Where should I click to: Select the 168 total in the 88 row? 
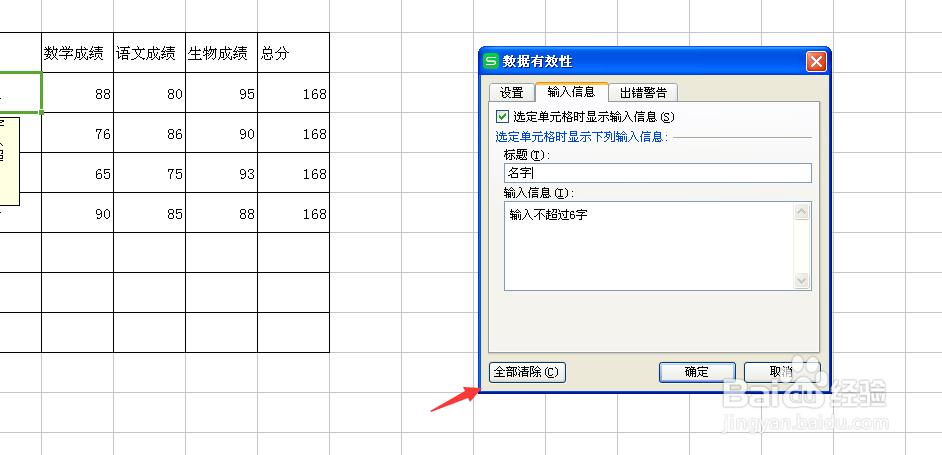pyautogui.click(x=294, y=93)
